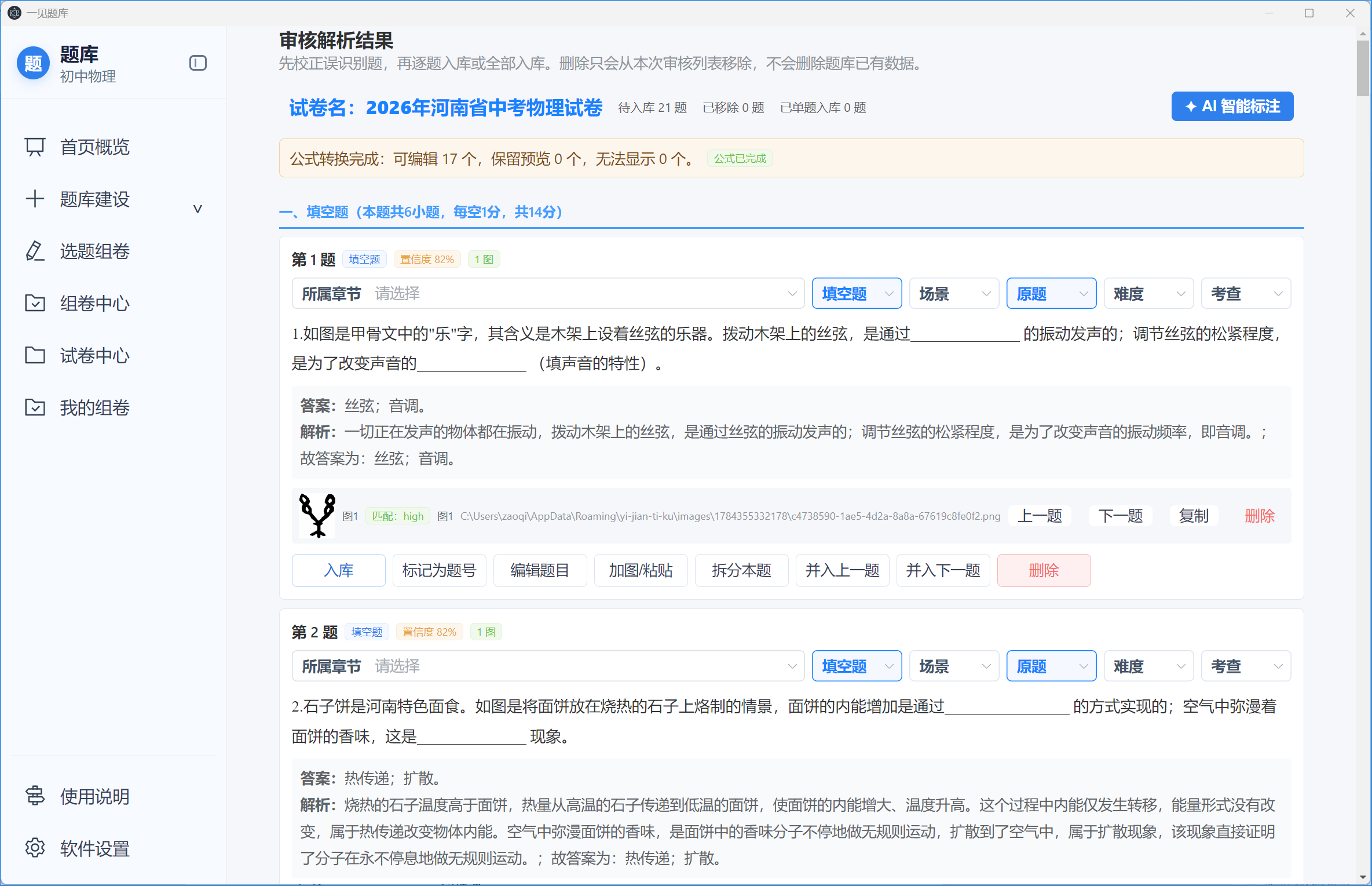Move image to 上一题
This screenshot has height=886, width=1372.
(x=1040, y=516)
